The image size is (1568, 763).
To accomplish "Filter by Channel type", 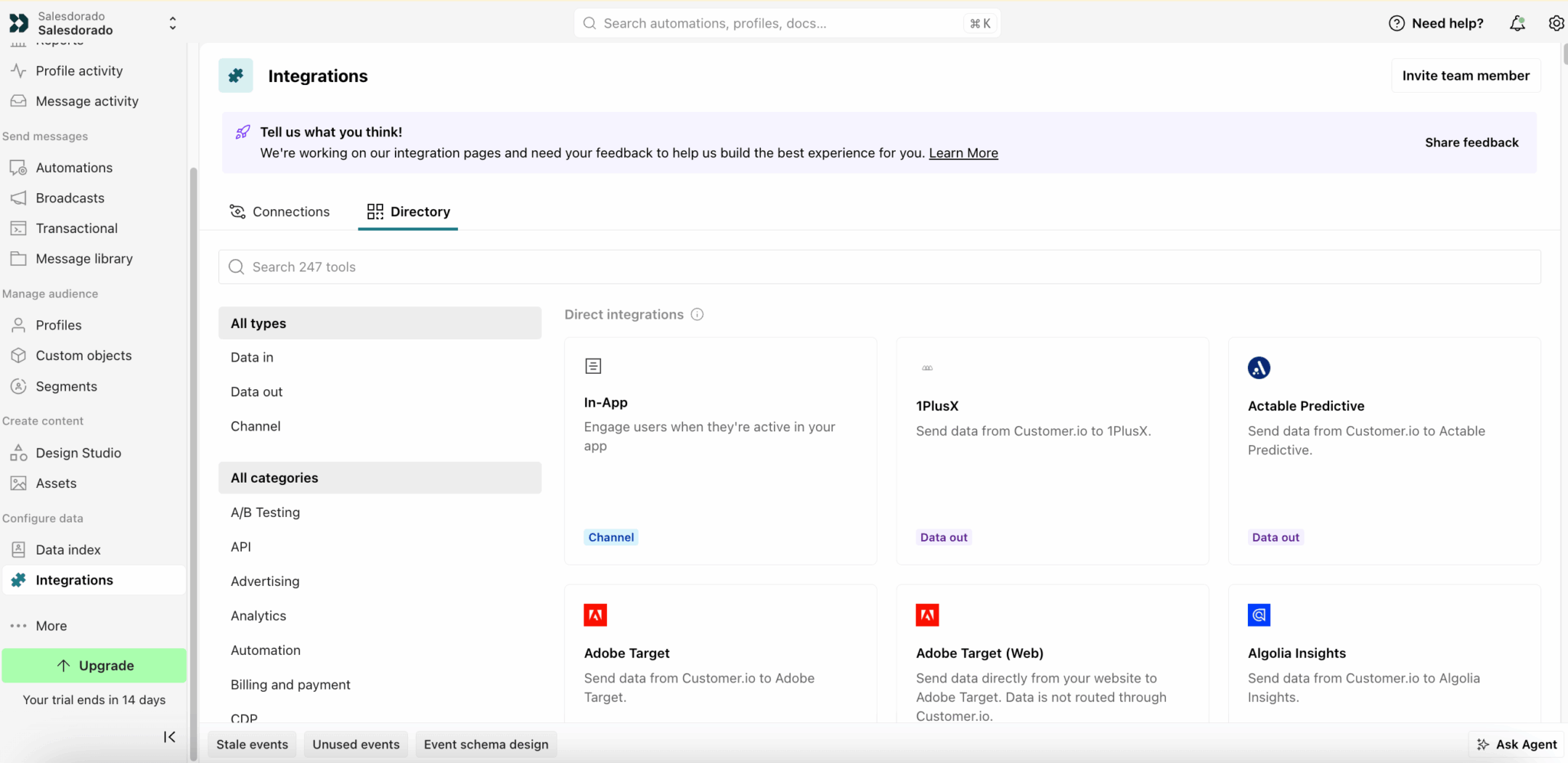I will (380, 426).
